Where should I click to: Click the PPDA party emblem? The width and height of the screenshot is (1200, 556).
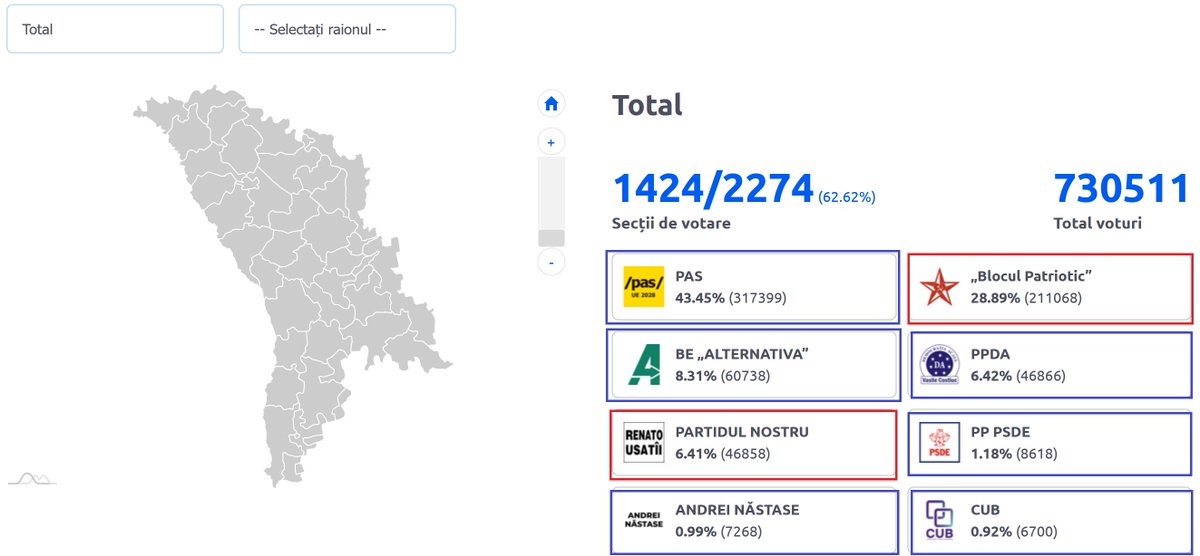tap(939, 365)
